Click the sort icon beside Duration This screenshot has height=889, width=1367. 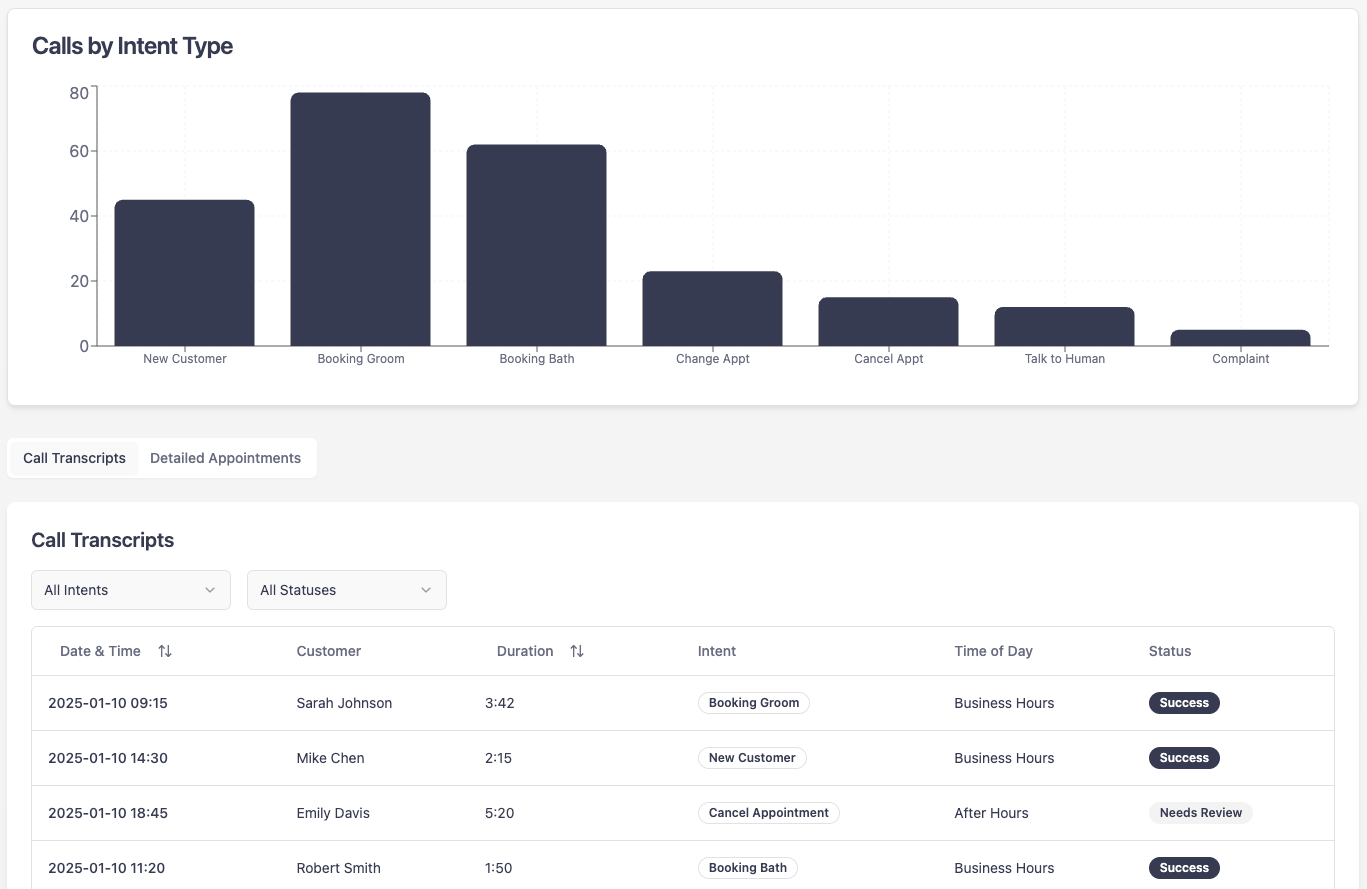pyautogui.click(x=577, y=651)
